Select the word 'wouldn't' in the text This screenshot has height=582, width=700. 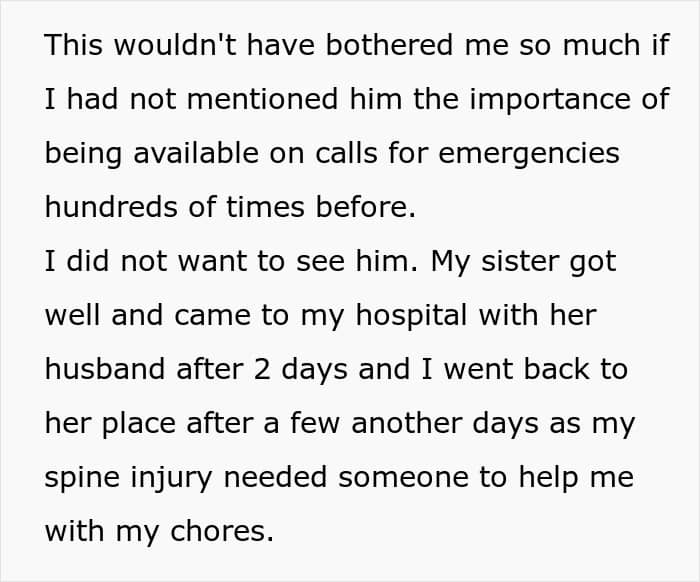[175, 45]
